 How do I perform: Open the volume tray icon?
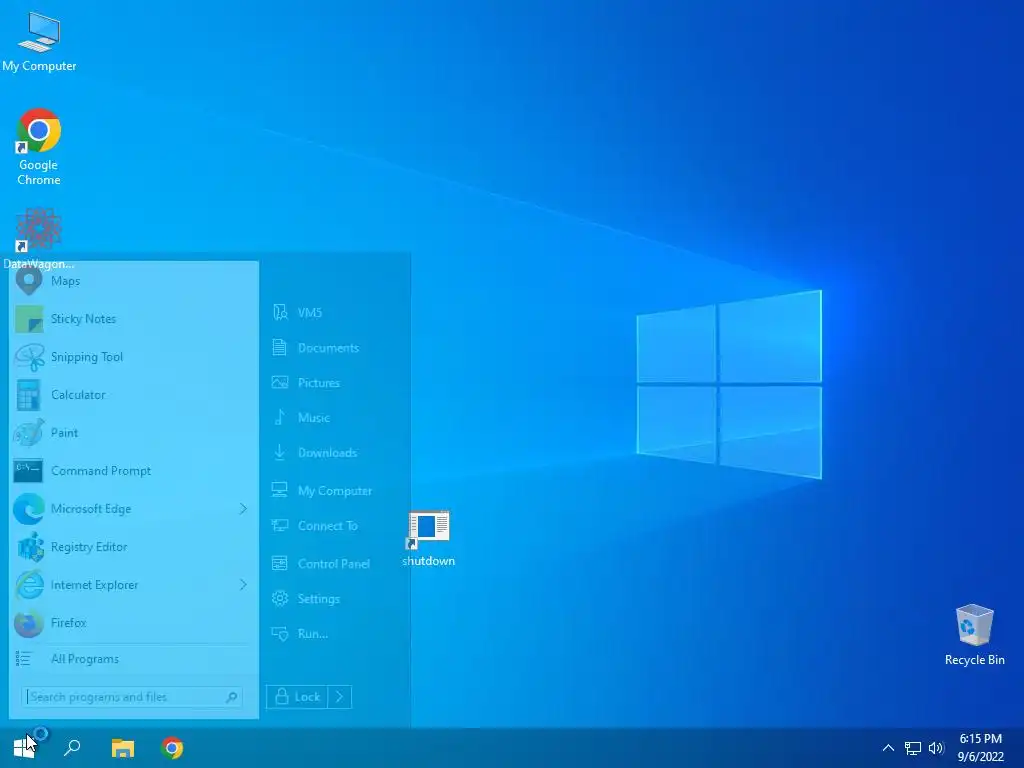click(x=936, y=748)
